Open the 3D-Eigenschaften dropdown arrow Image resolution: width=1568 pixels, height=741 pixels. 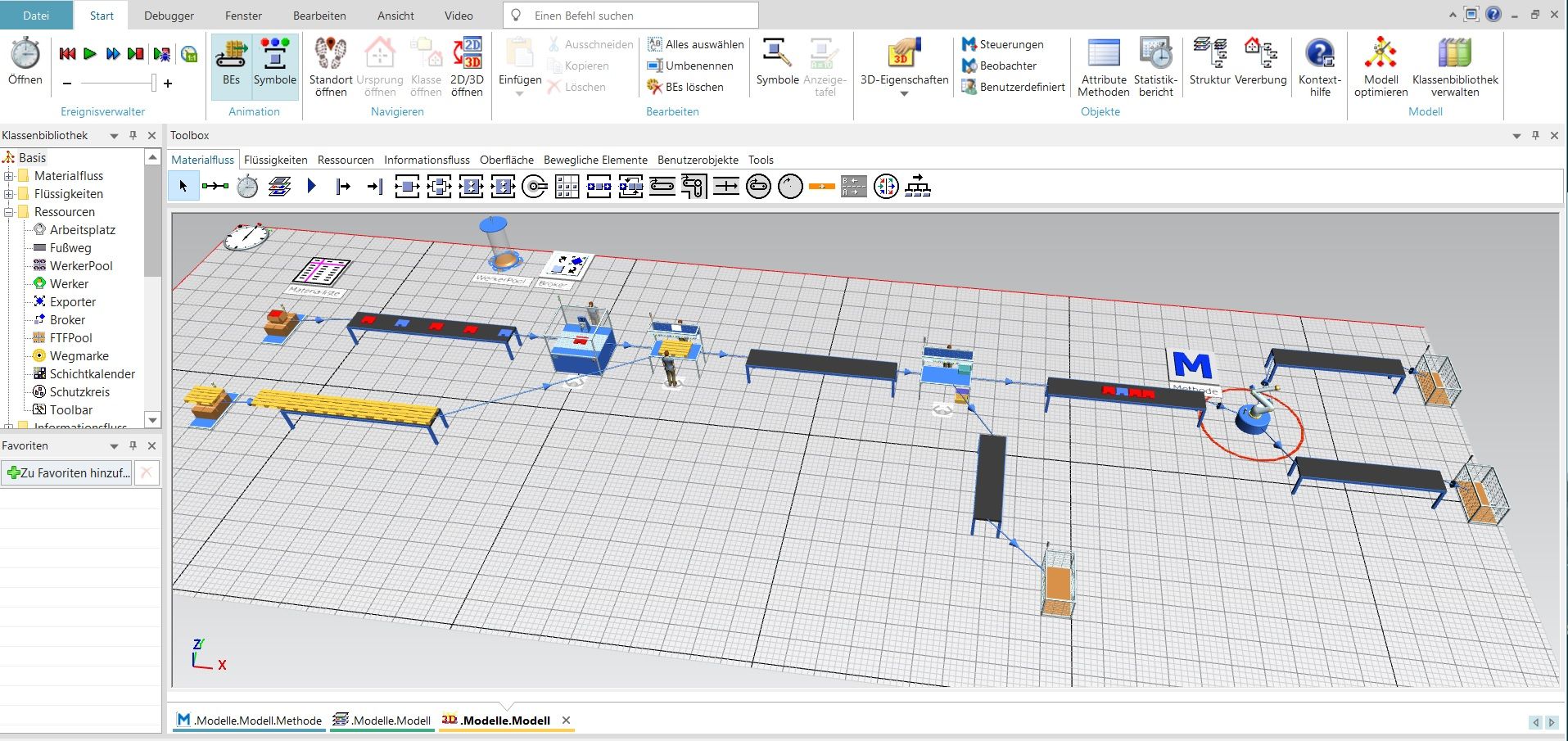904,94
